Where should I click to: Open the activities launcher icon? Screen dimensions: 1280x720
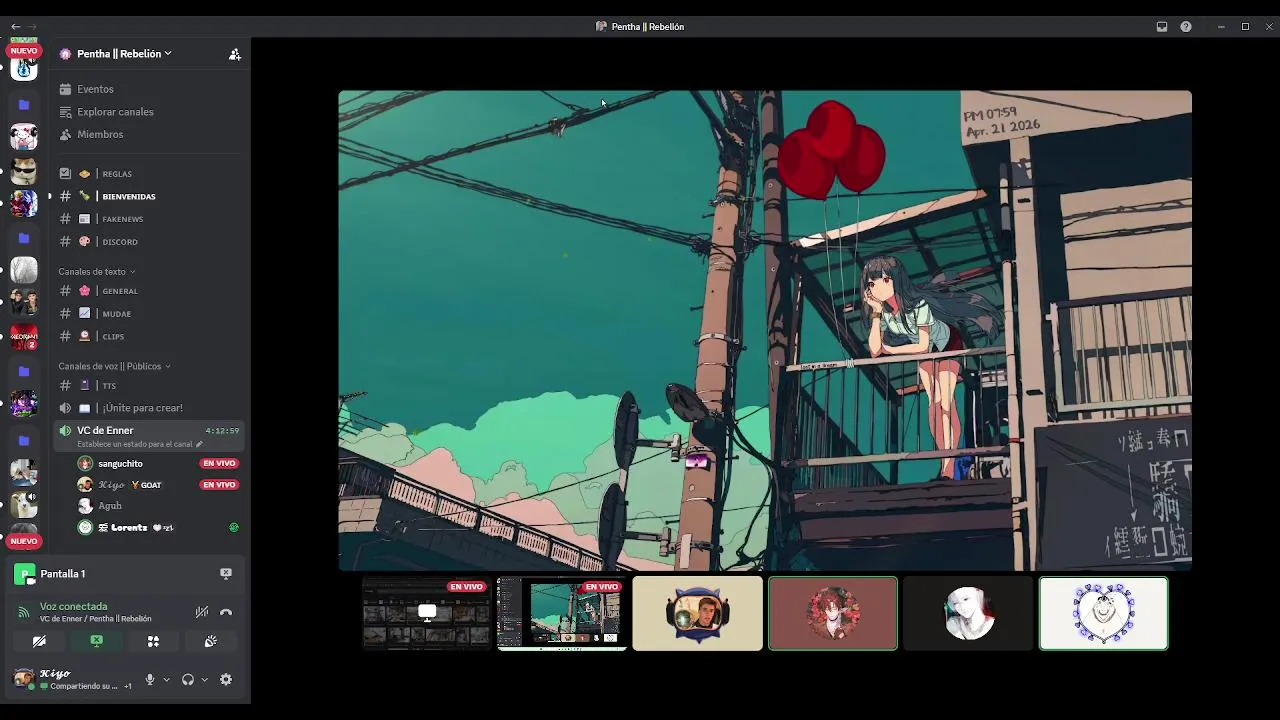pyautogui.click(x=153, y=641)
